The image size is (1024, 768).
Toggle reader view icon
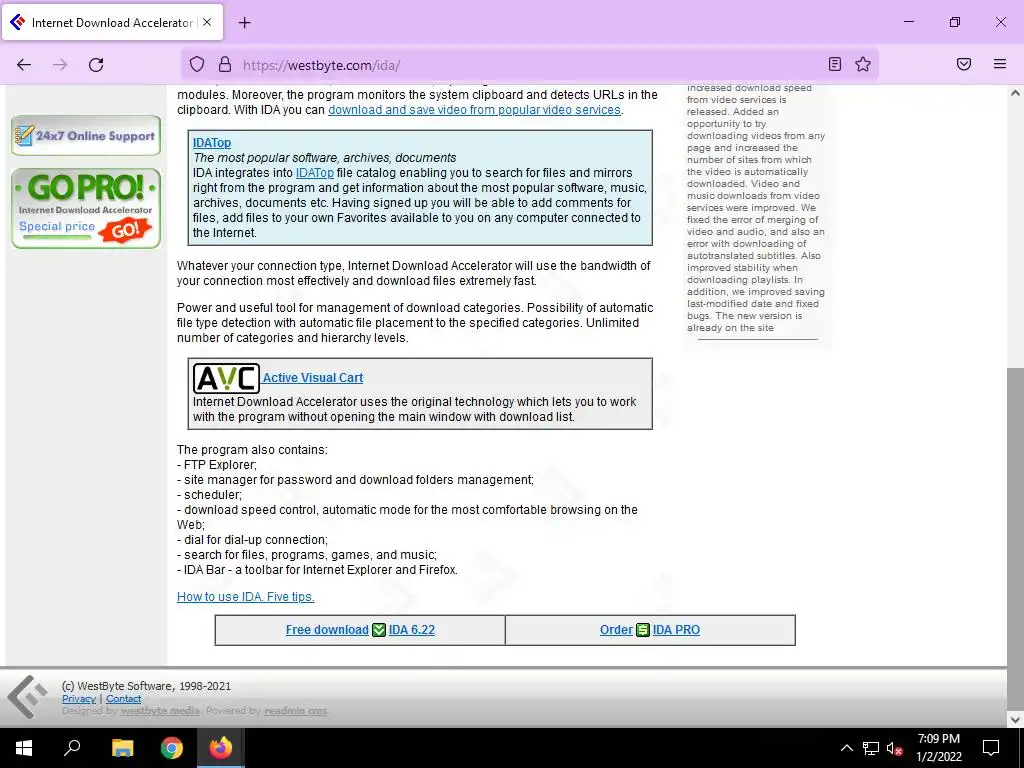(835, 64)
